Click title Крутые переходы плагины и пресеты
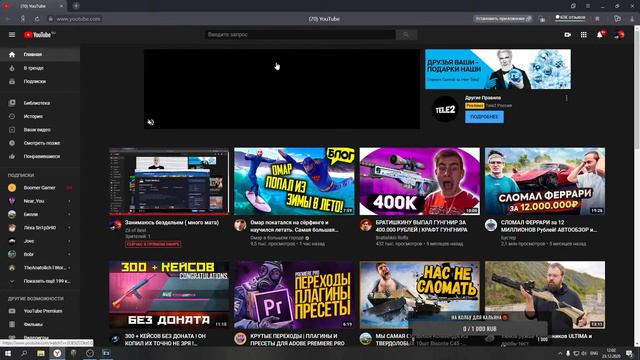The height and width of the screenshot is (360, 640). click(297, 340)
